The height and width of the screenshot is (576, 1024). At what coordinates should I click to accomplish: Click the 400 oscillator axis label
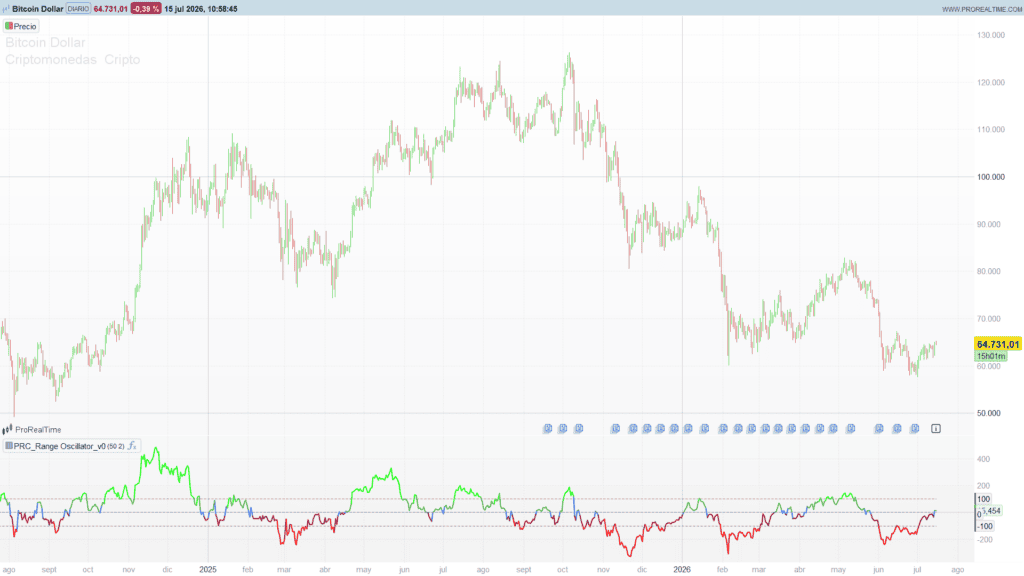984,460
